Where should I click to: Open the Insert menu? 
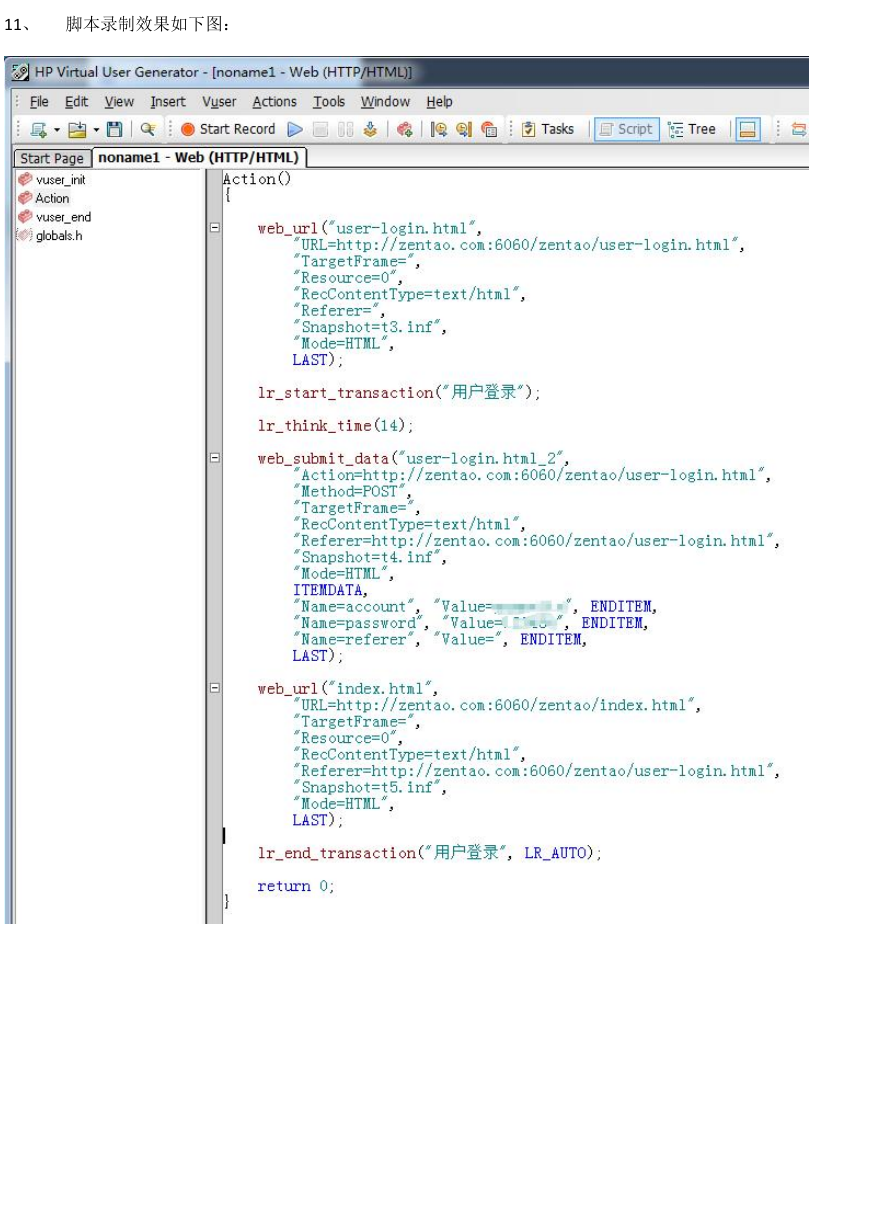168,101
